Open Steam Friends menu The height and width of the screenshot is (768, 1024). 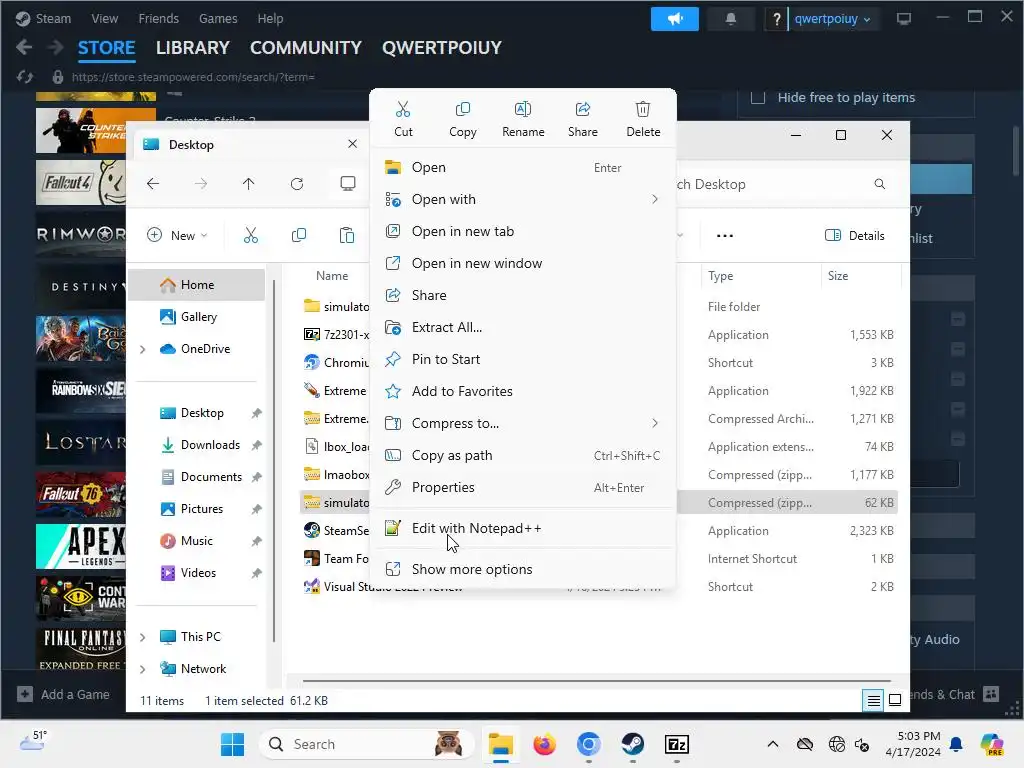(x=158, y=18)
